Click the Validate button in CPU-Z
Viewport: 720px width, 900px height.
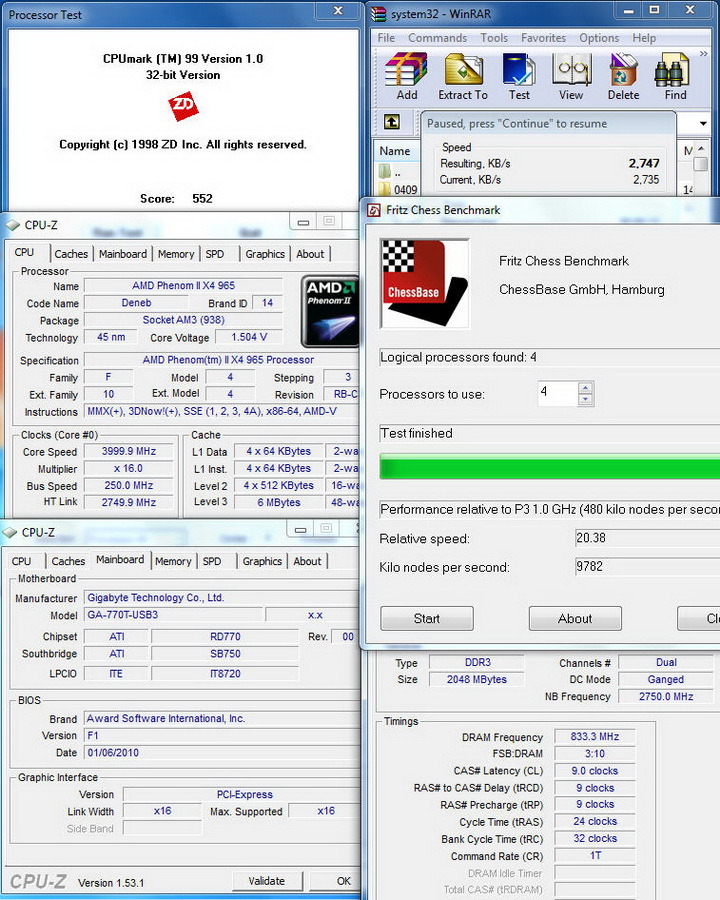pyautogui.click(x=267, y=880)
